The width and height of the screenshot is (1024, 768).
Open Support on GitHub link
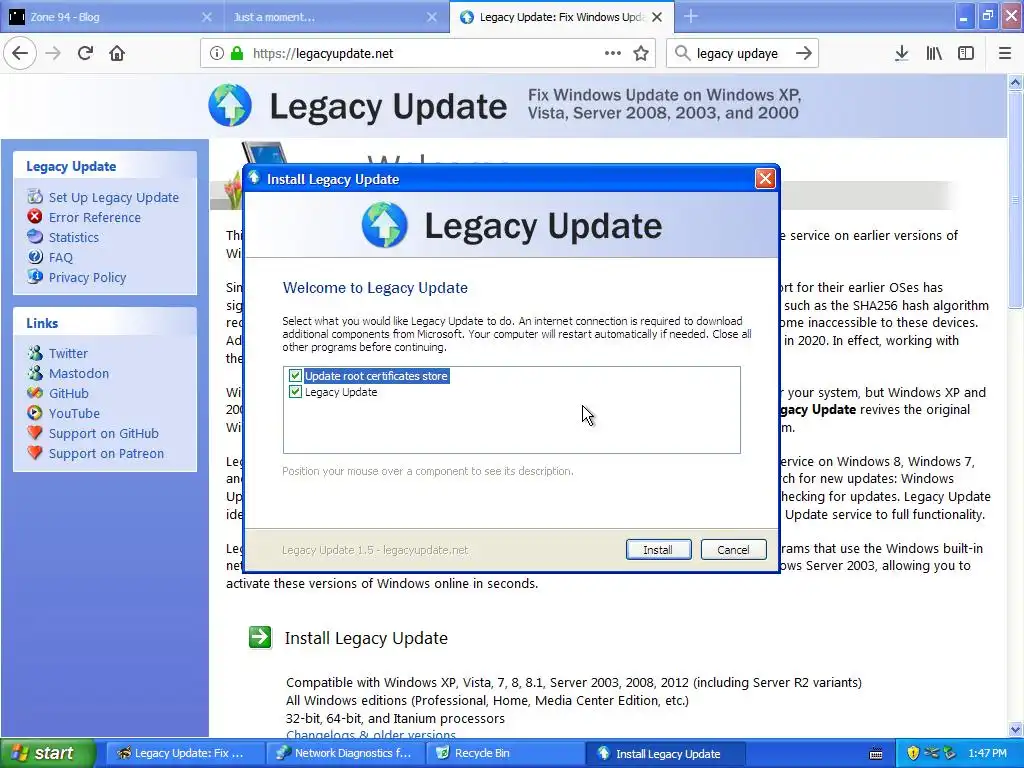(104, 434)
